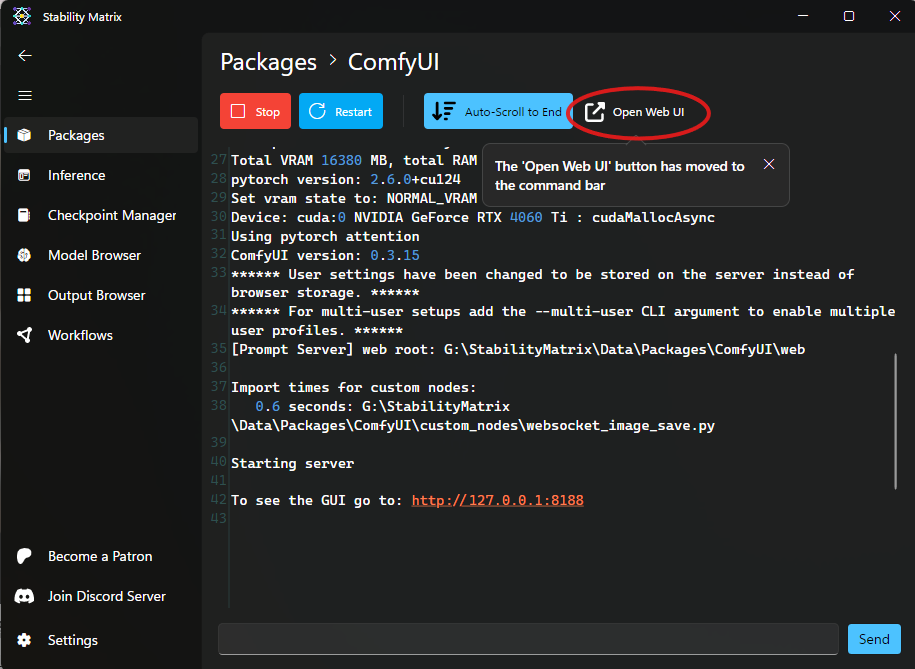Click 'Import times for custom nodes:' line
Viewport: 915px width, 669px height.
point(354,387)
